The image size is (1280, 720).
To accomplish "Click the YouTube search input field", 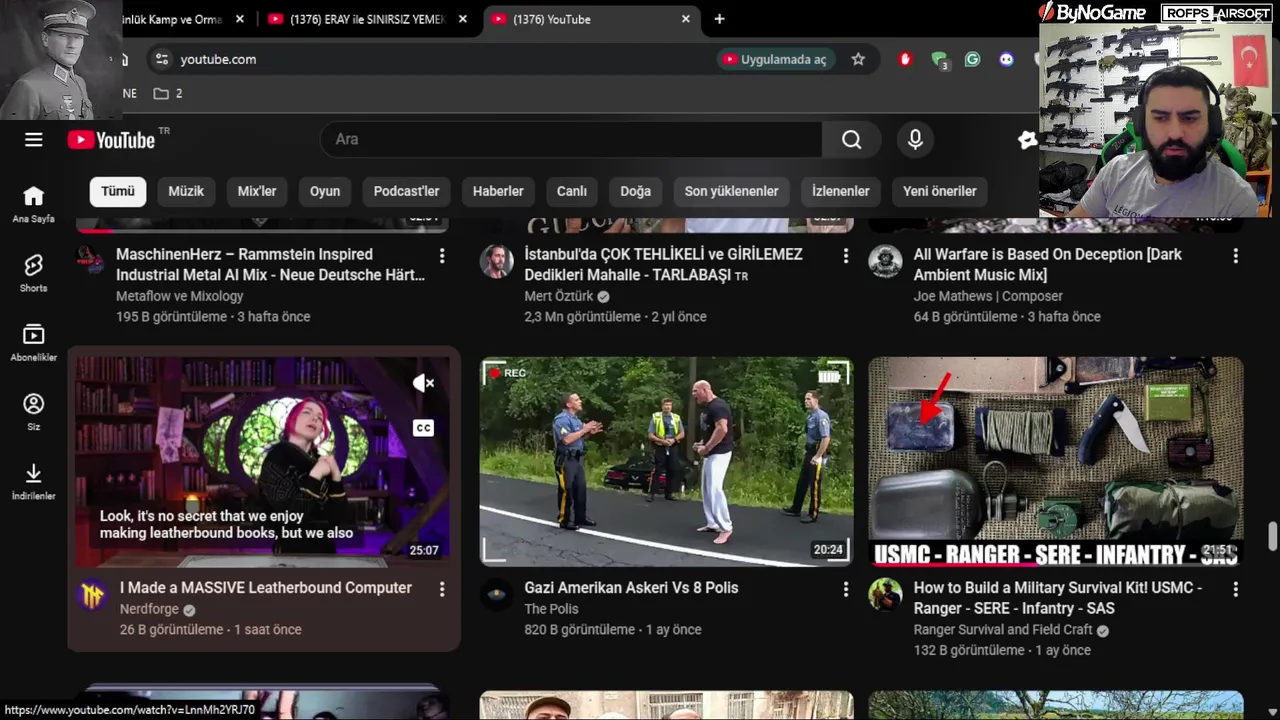I will tap(571, 140).
